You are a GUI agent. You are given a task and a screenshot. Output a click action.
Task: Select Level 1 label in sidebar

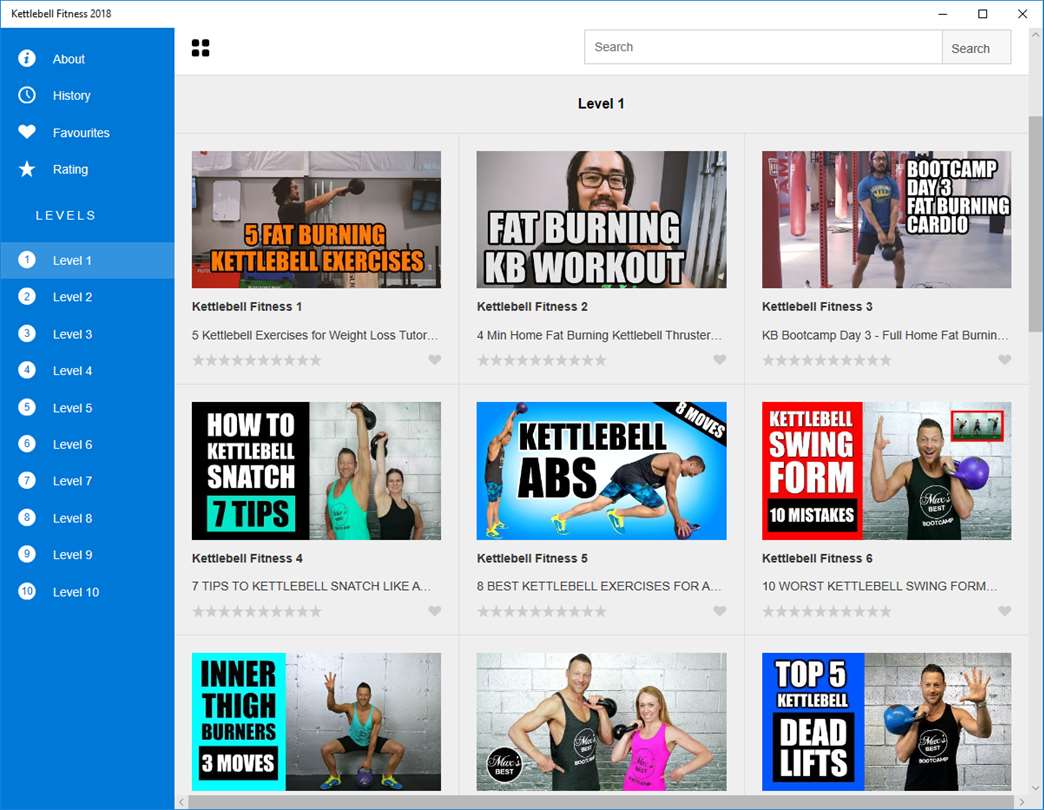pos(72,261)
